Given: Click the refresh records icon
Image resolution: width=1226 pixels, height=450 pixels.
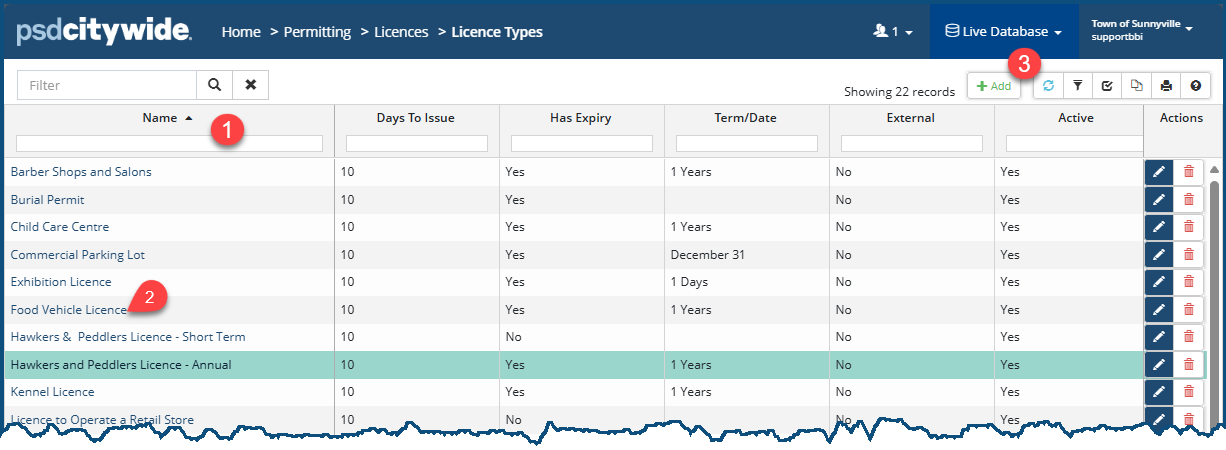Looking at the screenshot, I should (x=1048, y=86).
